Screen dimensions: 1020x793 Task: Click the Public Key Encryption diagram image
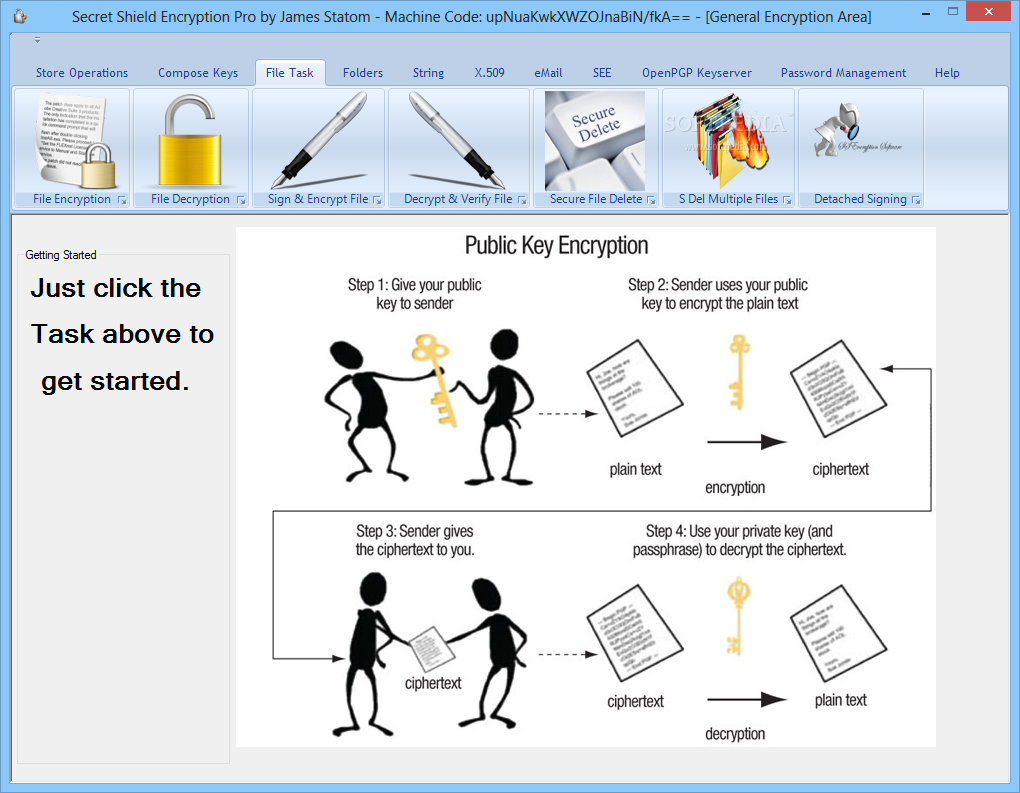tap(585, 487)
